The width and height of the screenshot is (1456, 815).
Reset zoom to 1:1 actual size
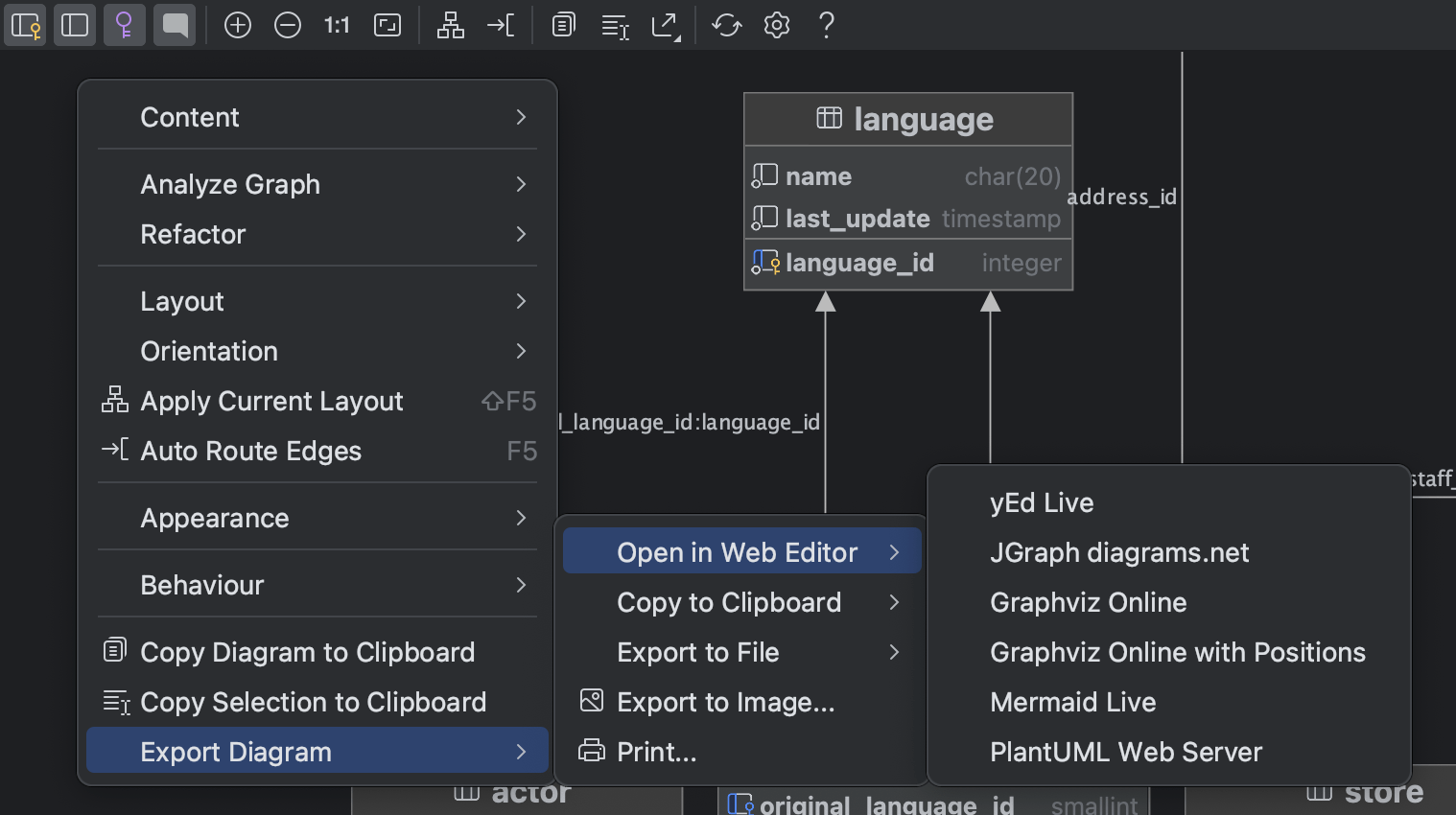click(x=337, y=25)
